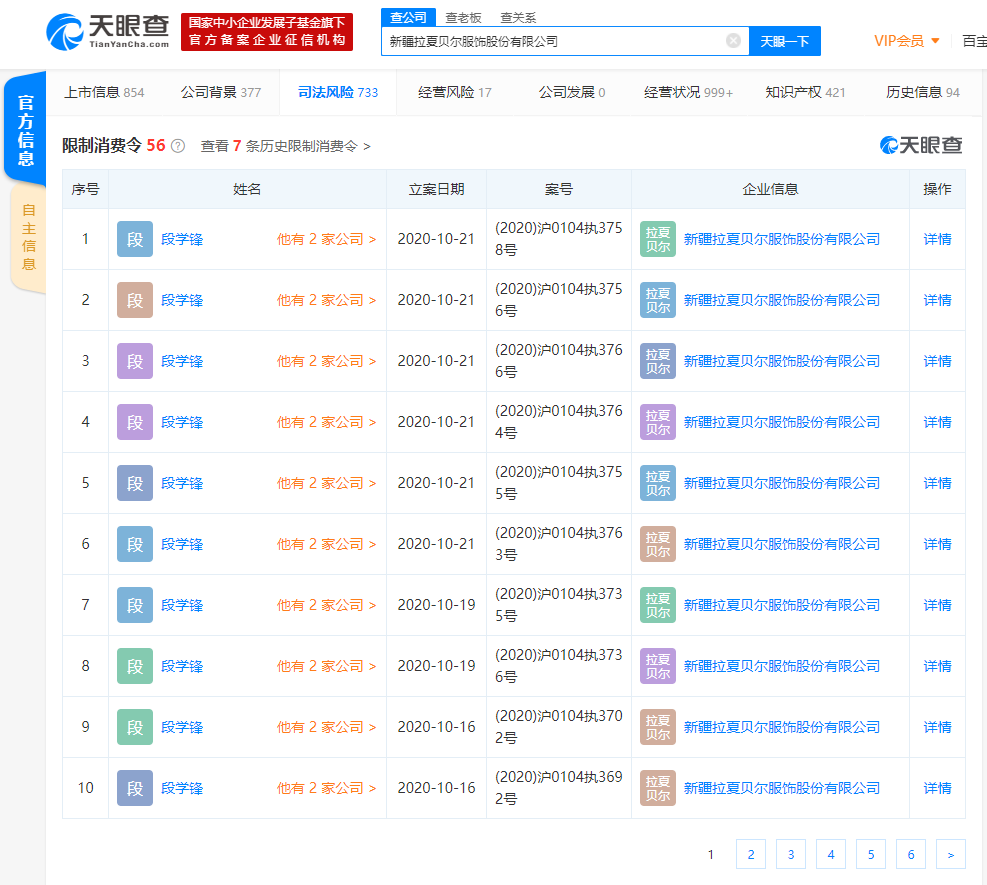Click the 段 avatar in row 2
The height and width of the screenshot is (885, 987).
[135, 300]
